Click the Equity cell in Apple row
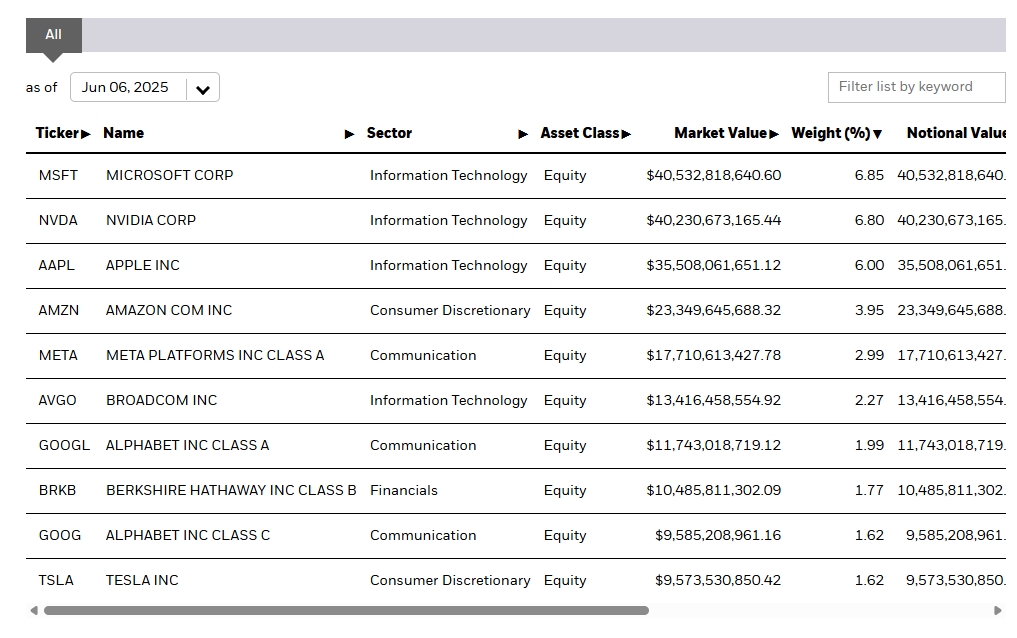The width and height of the screenshot is (1017, 638). [x=565, y=265]
